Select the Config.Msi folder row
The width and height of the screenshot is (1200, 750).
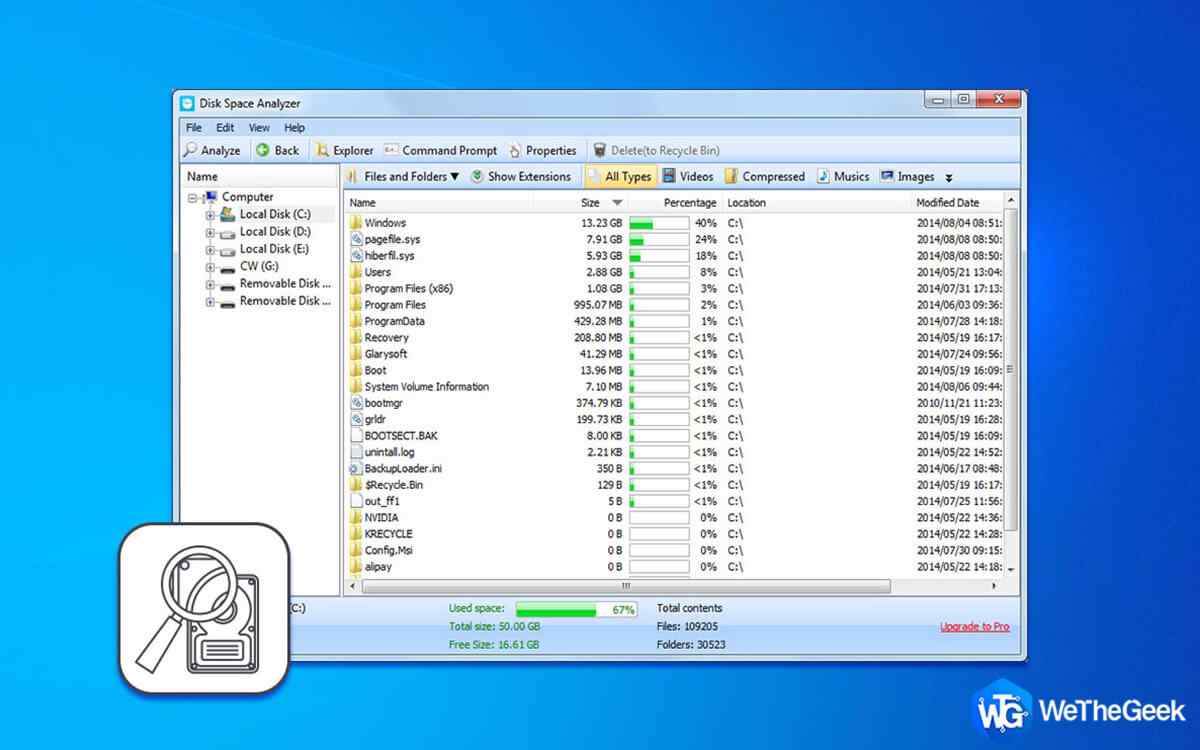click(x=674, y=550)
